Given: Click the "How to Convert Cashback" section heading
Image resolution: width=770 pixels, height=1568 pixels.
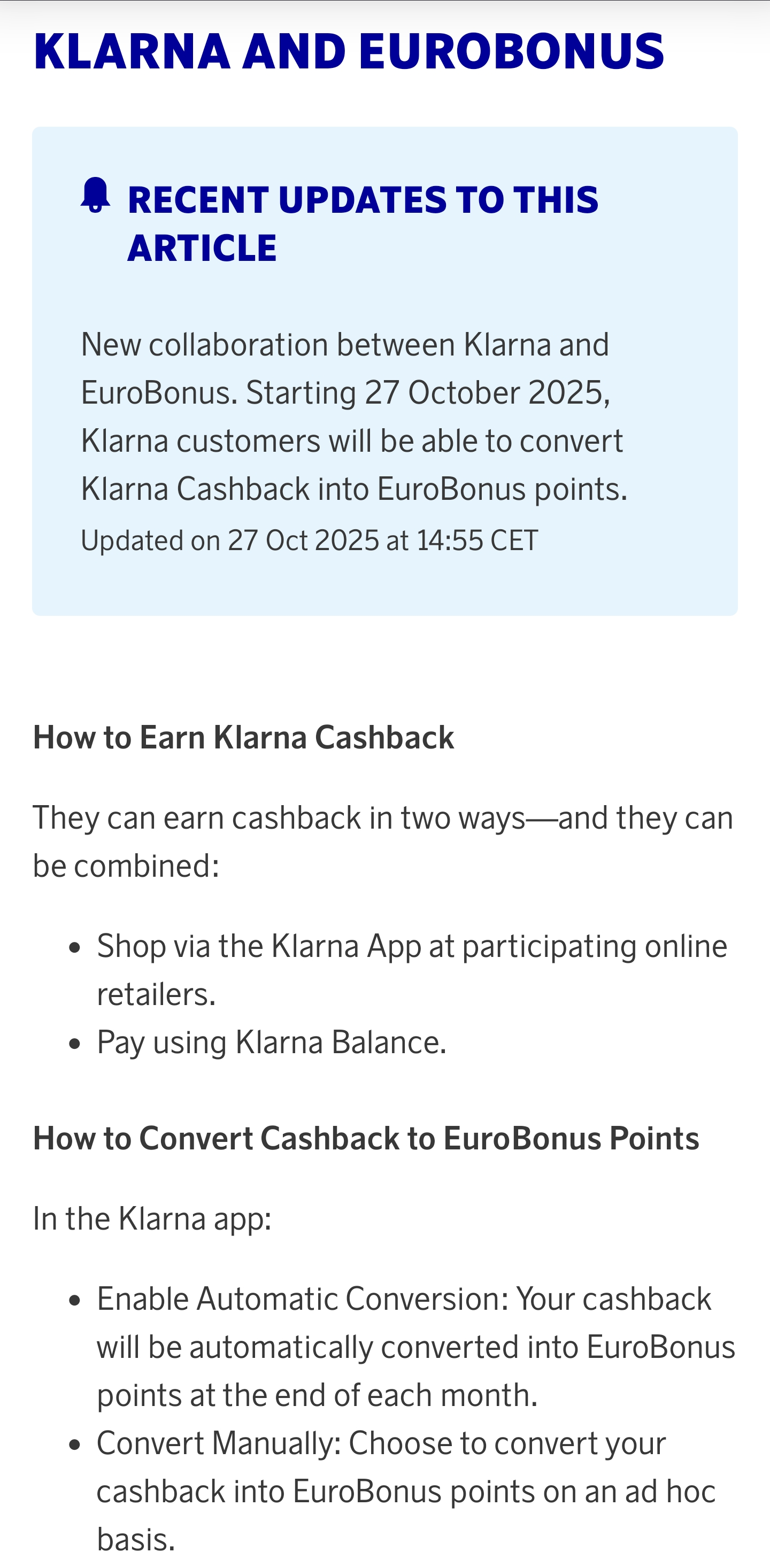Looking at the screenshot, I should (366, 1138).
